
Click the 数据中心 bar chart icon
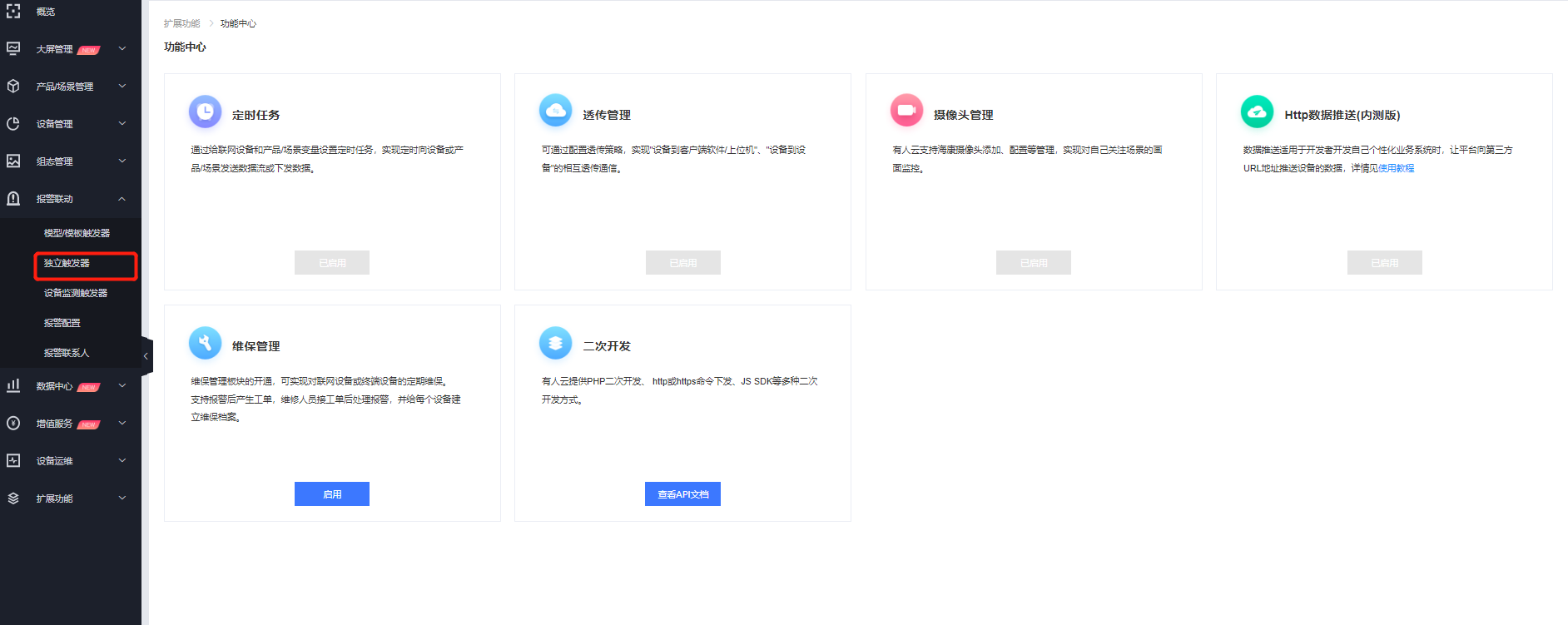pos(13,385)
